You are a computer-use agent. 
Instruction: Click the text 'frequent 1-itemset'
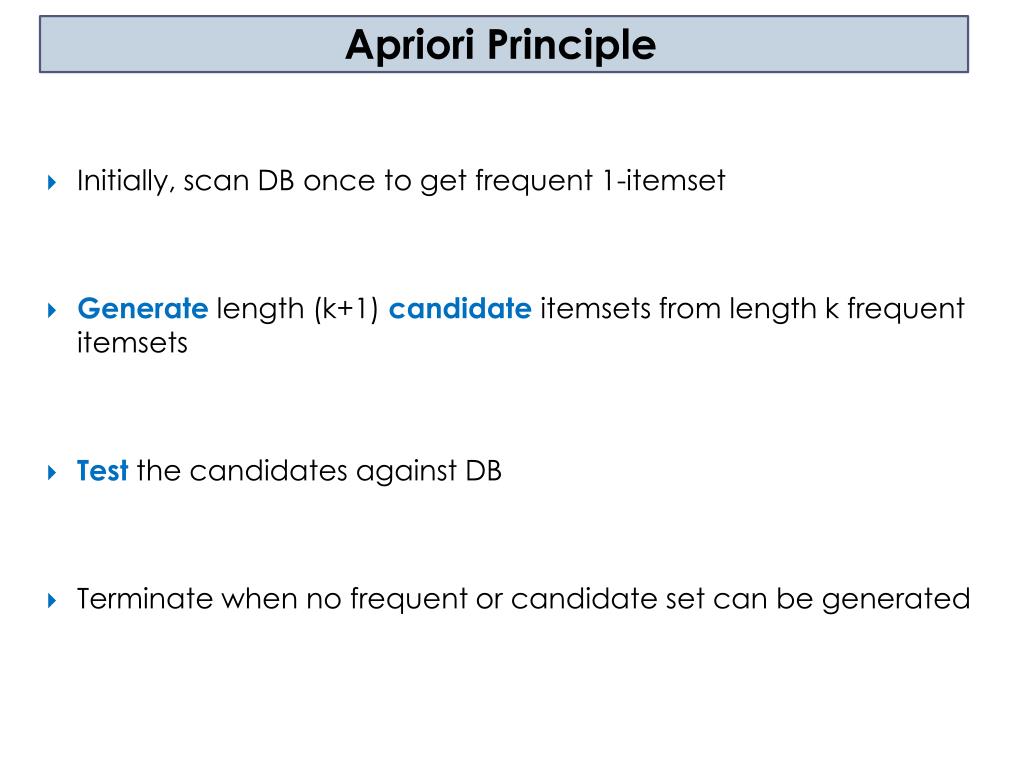coord(600,182)
